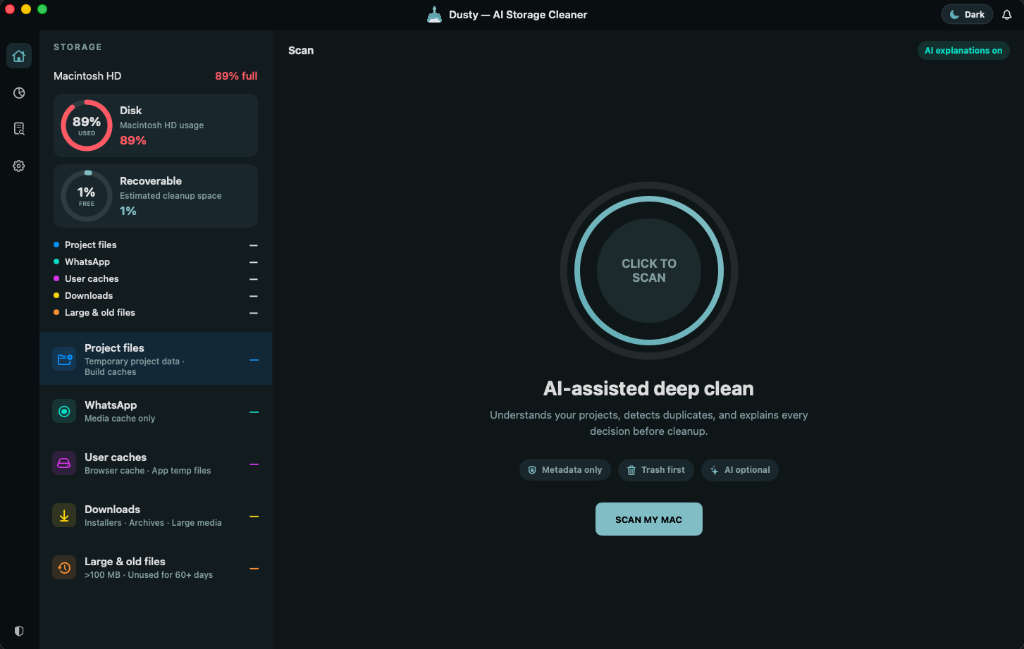Click the trash can icon in Trash first chip

[x=632, y=470]
